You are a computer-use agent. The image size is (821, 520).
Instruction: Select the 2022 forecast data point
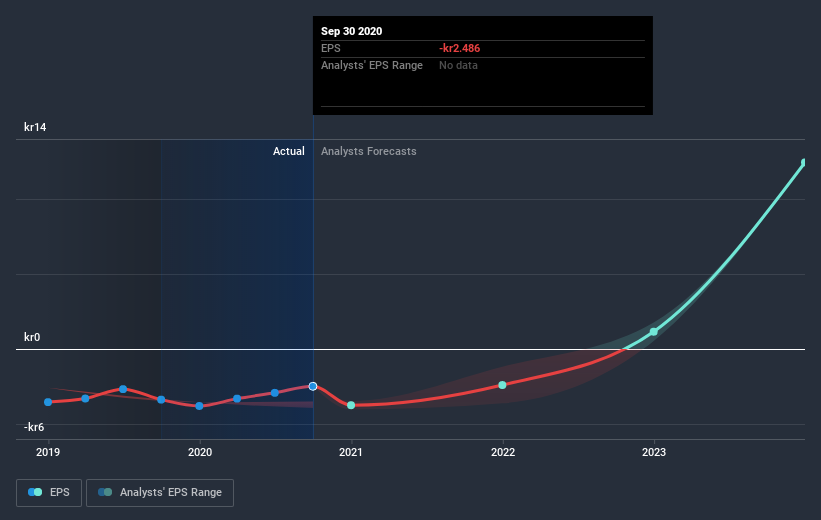pyautogui.click(x=502, y=385)
